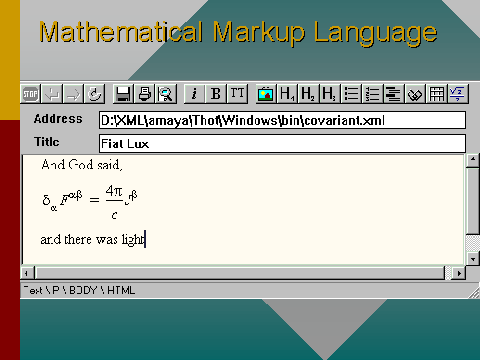This screenshot has width=480, height=360.
Task: Go back with the left arrow icon
Action: [52, 94]
